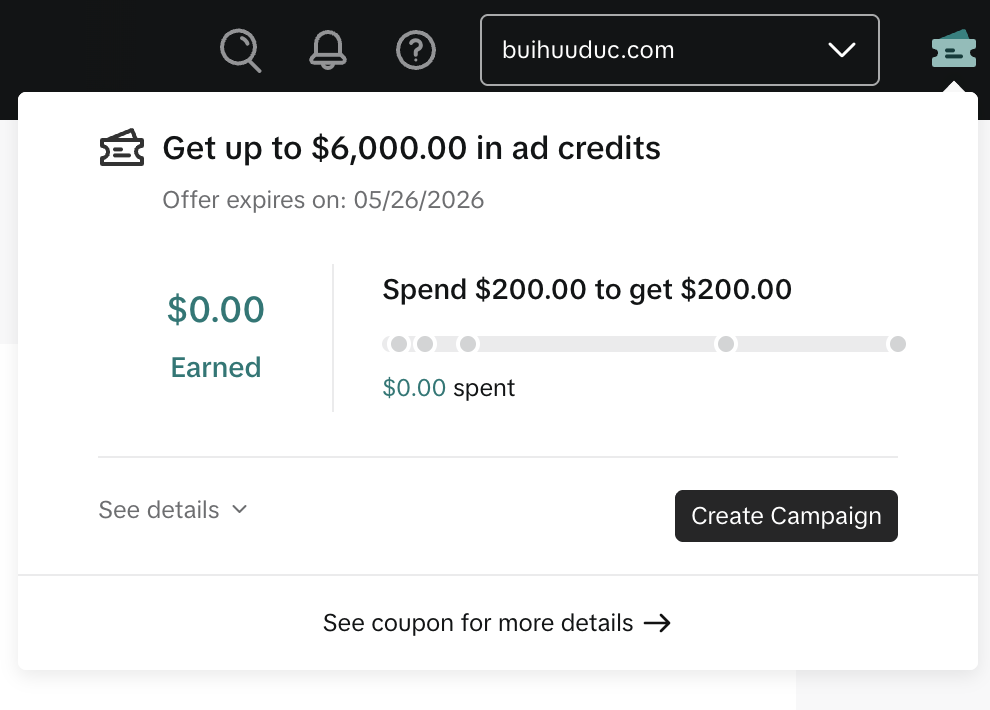
Task: Click the first milestone dot on the progress bar
Action: click(x=399, y=344)
